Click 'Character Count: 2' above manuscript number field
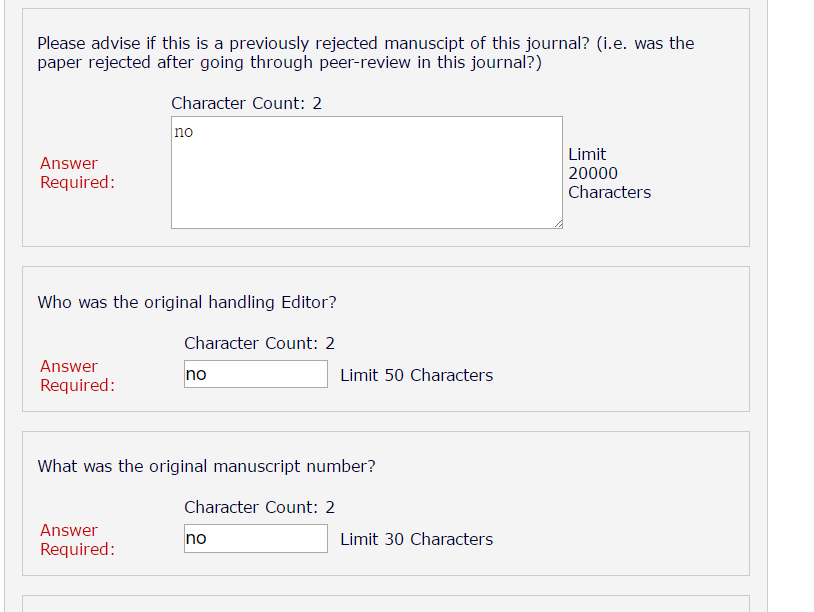Image resolution: width=814 pixels, height=612 pixels. pyautogui.click(x=259, y=507)
